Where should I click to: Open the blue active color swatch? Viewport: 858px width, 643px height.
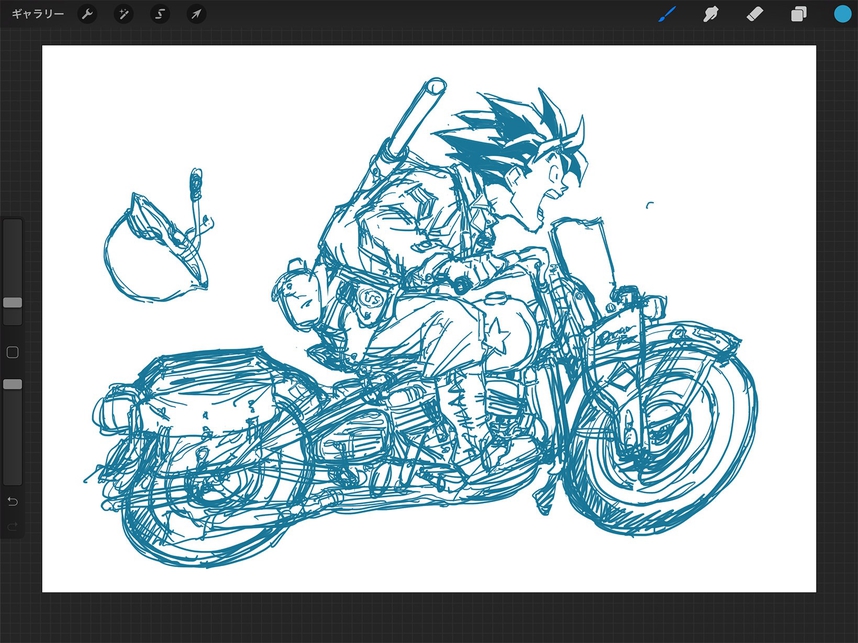[843, 14]
